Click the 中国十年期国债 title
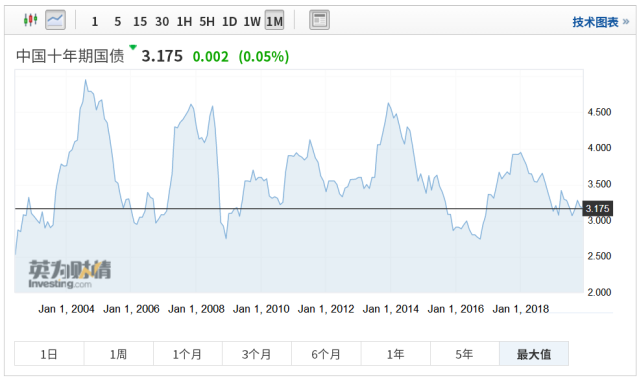 point(70,56)
